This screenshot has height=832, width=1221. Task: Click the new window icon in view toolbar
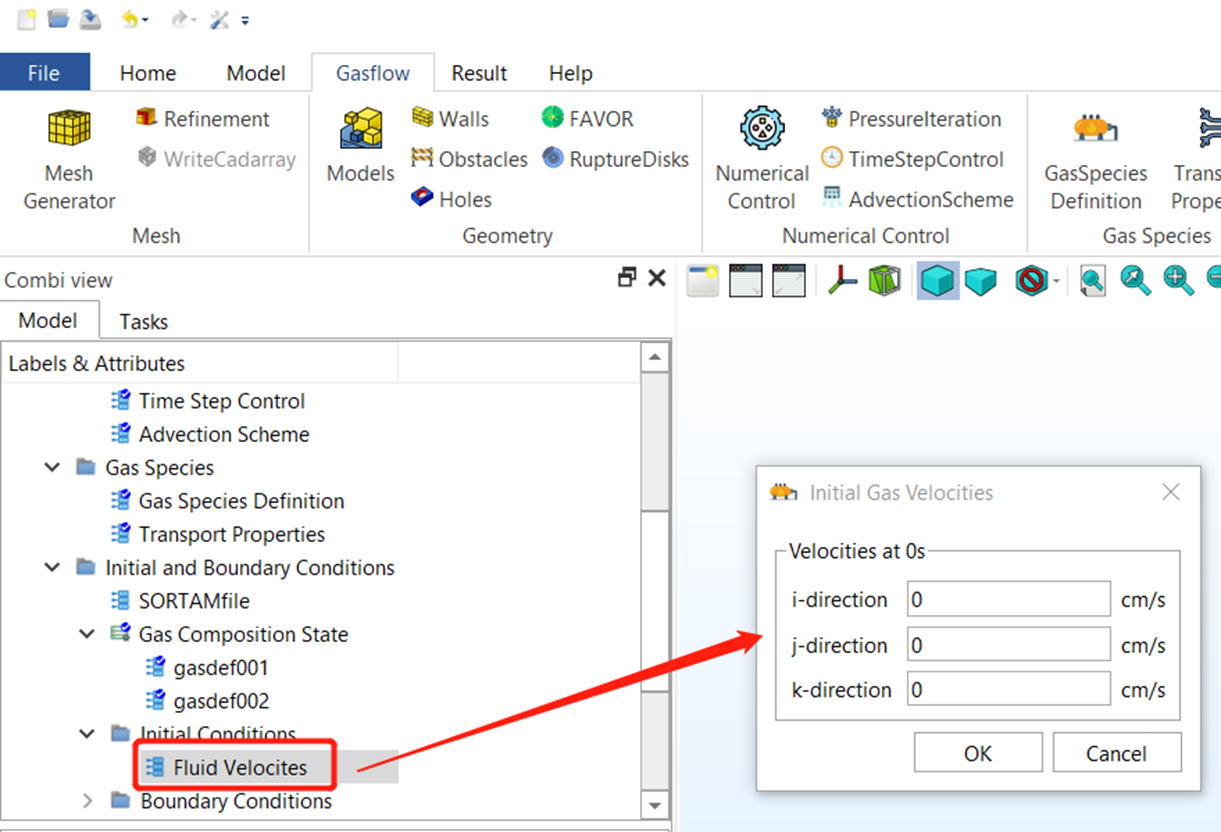(702, 280)
